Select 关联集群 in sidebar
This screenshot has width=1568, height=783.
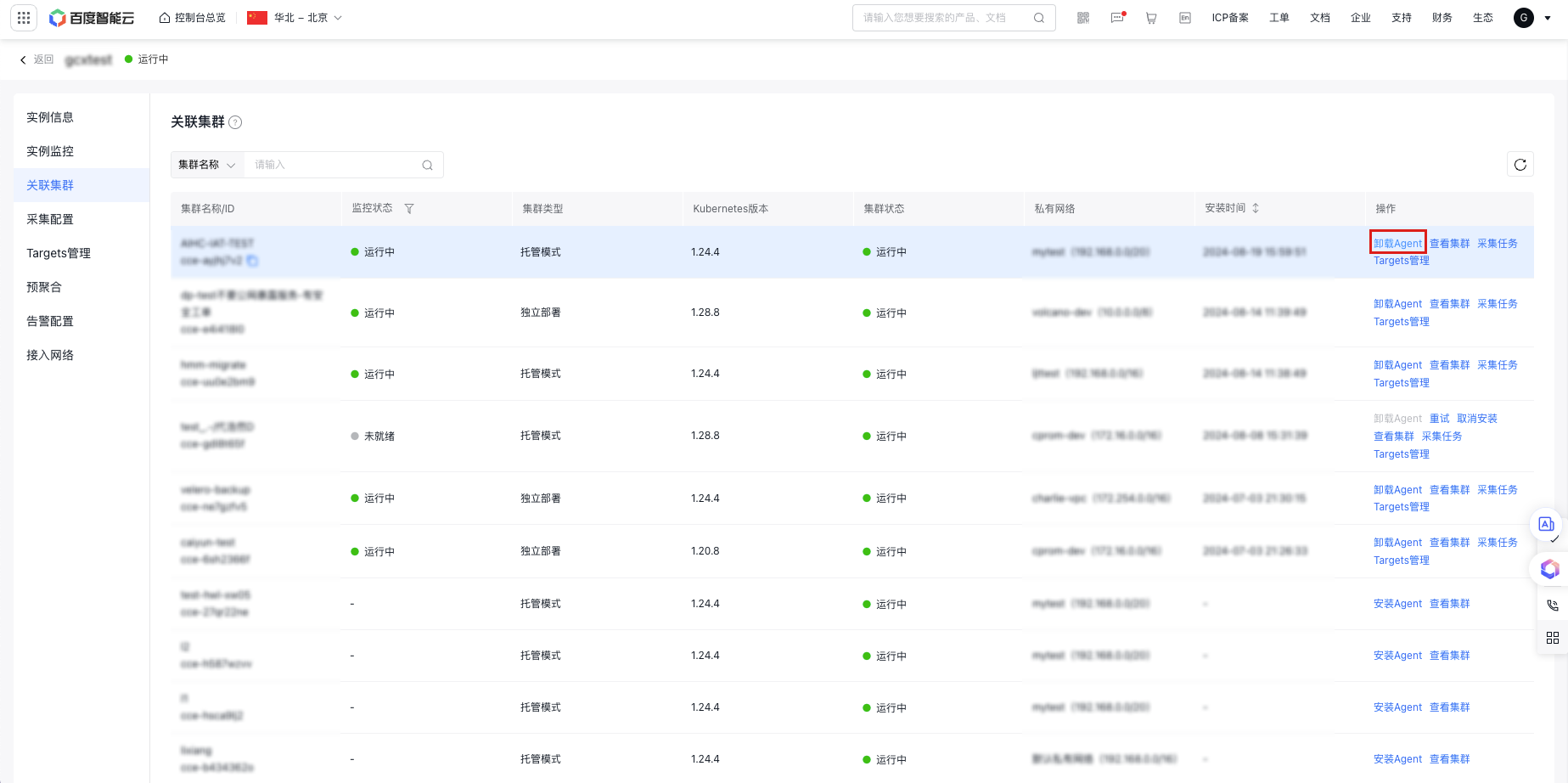click(x=81, y=185)
